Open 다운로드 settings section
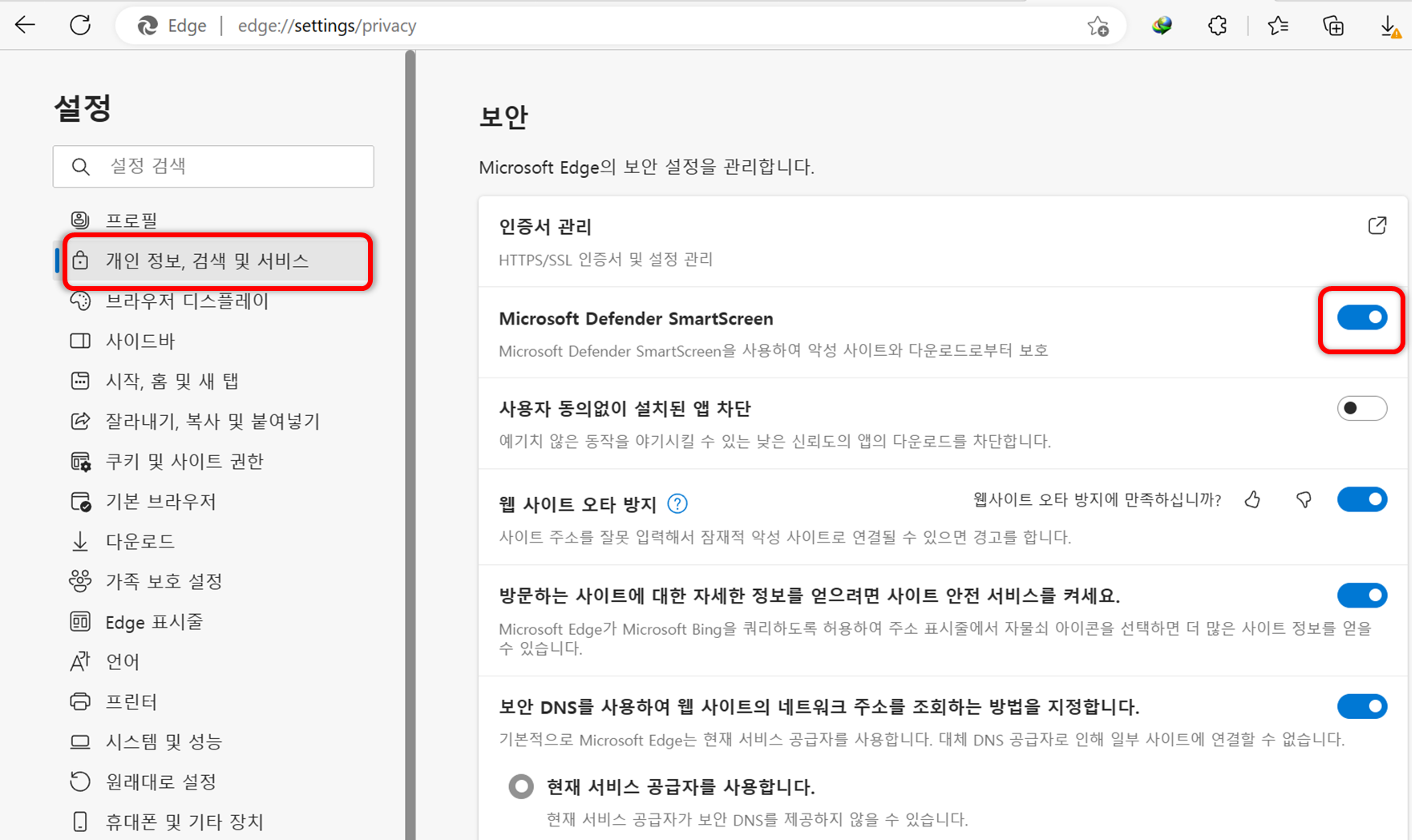 click(x=212, y=541)
